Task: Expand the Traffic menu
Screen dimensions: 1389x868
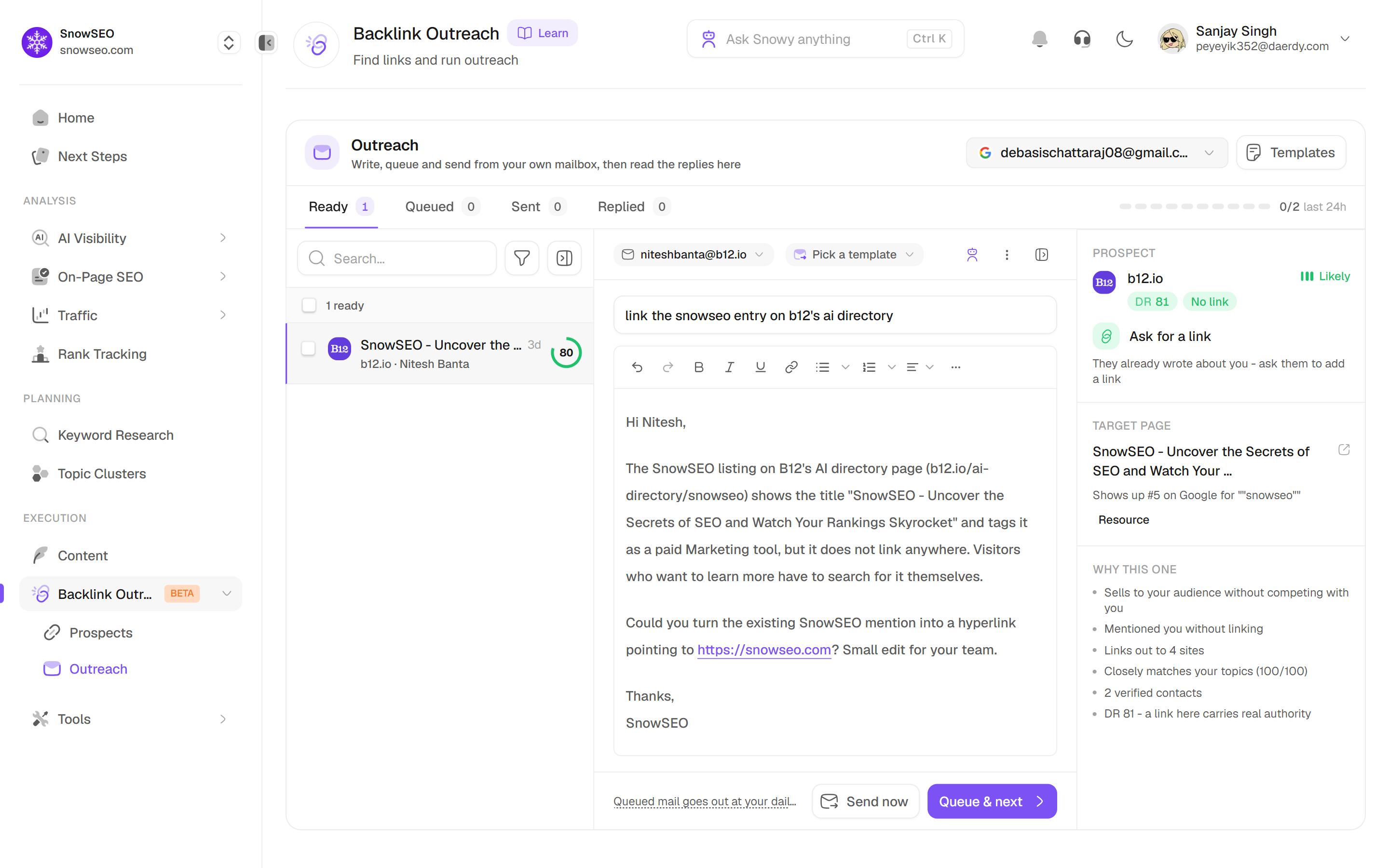Action: coord(223,314)
